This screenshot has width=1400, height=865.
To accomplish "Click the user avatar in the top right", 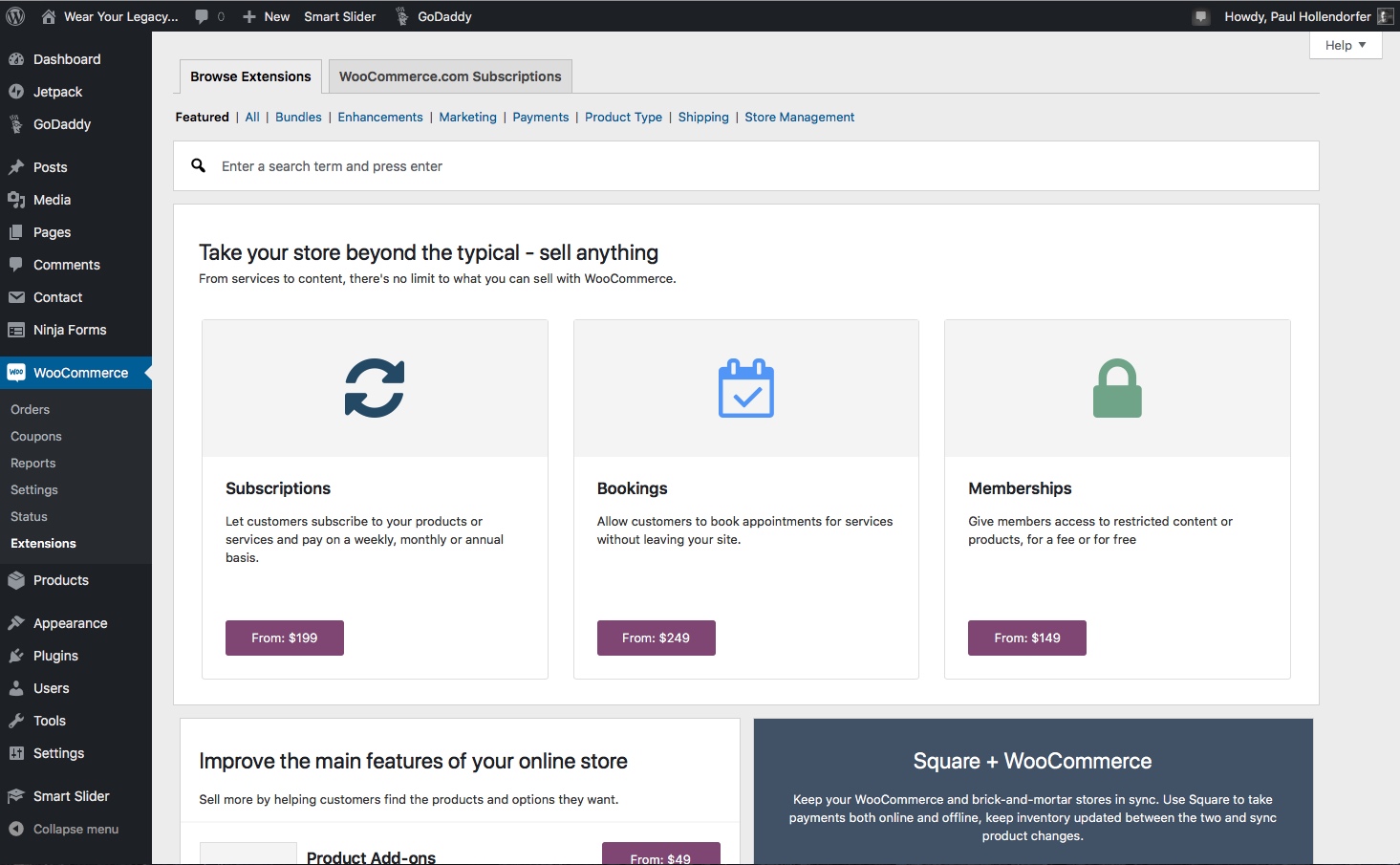I will coord(1386,16).
